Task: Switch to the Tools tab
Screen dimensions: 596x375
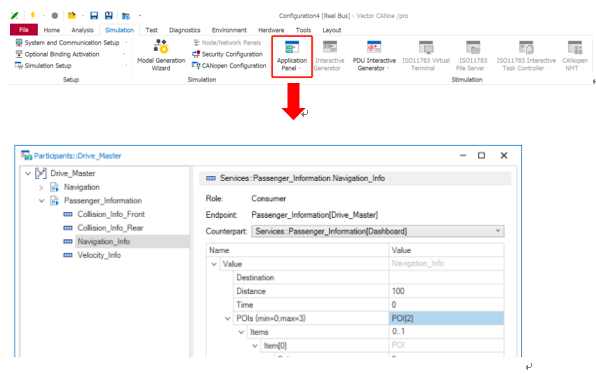Action: point(303,30)
